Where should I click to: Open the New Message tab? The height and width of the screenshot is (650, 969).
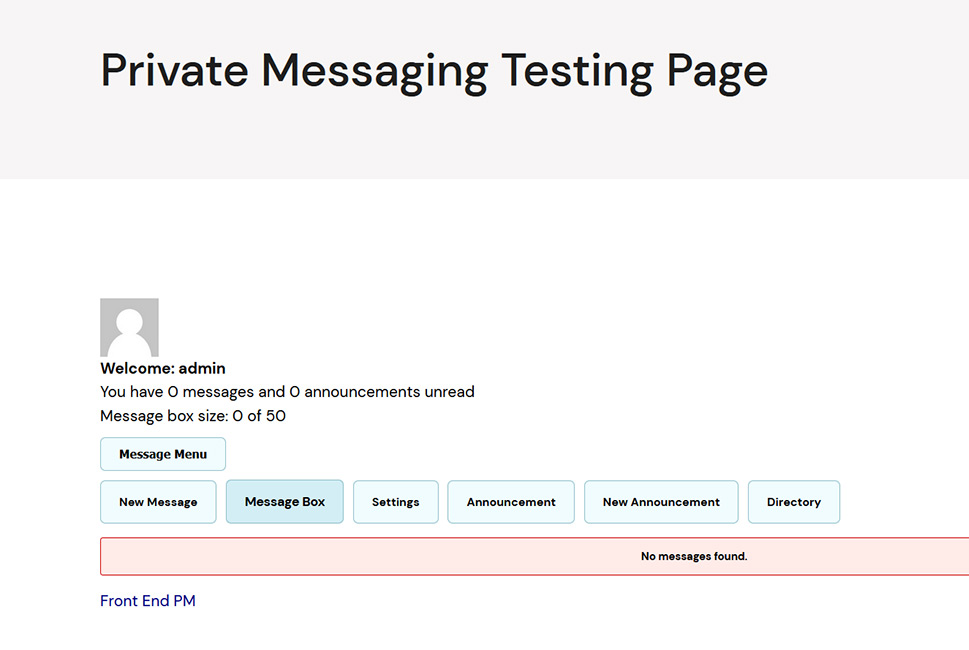[x=158, y=502]
